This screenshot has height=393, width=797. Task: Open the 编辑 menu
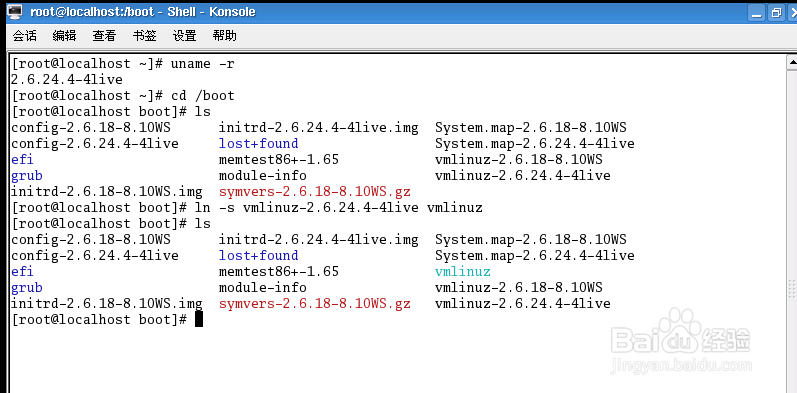[x=65, y=36]
